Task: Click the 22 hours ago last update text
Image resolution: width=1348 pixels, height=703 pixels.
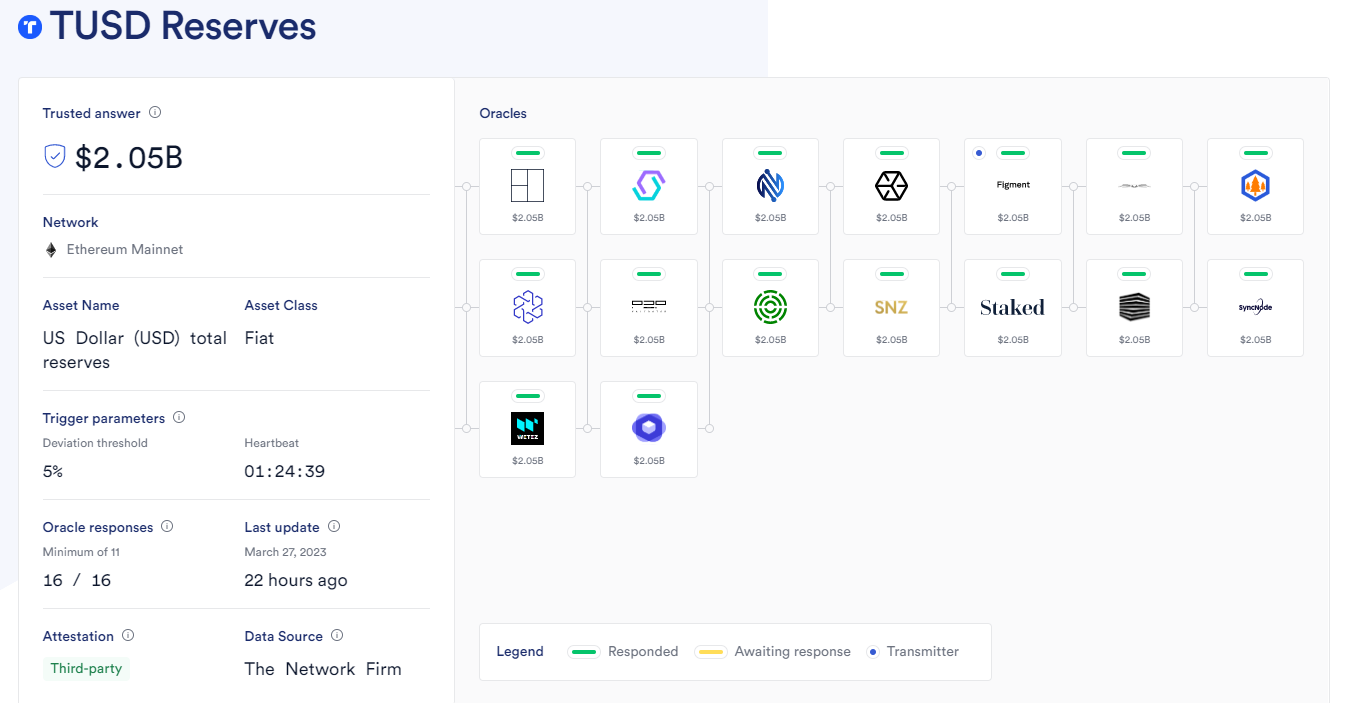Action: [x=296, y=580]
